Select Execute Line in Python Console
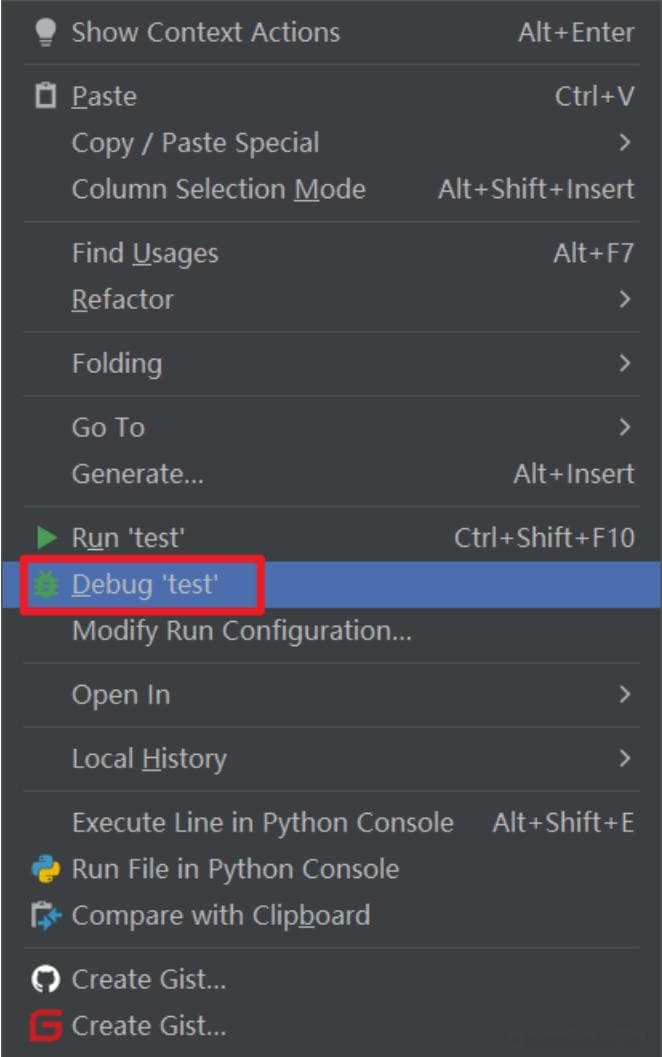 click(x=331, y=822)
